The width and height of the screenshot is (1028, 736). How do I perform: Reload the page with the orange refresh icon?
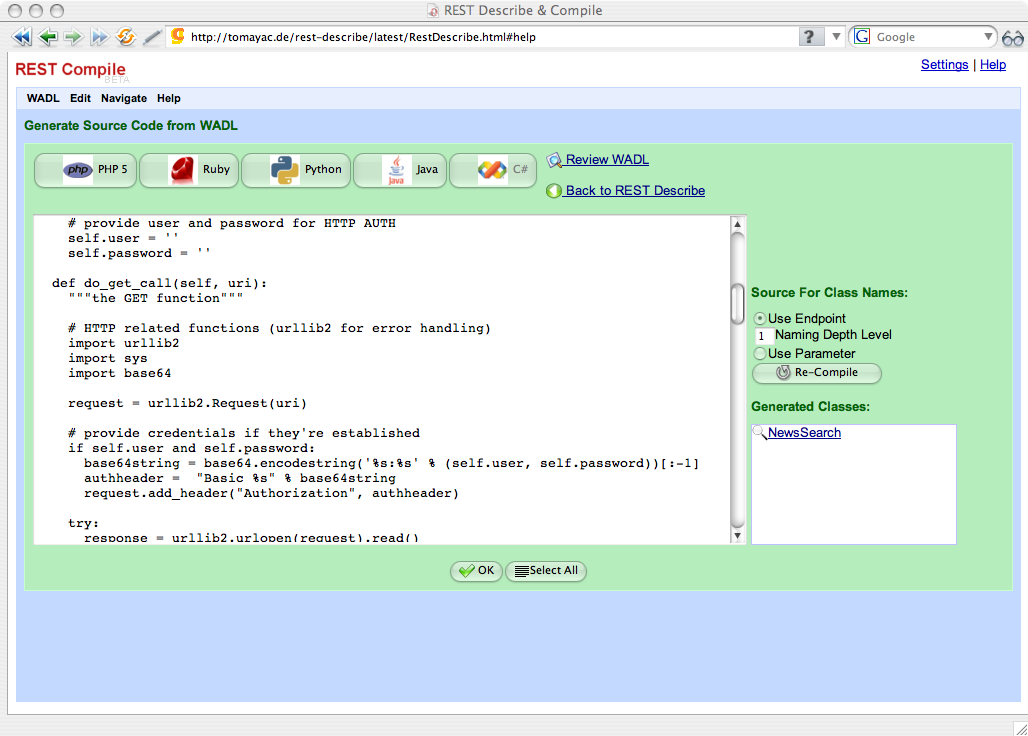125,37
